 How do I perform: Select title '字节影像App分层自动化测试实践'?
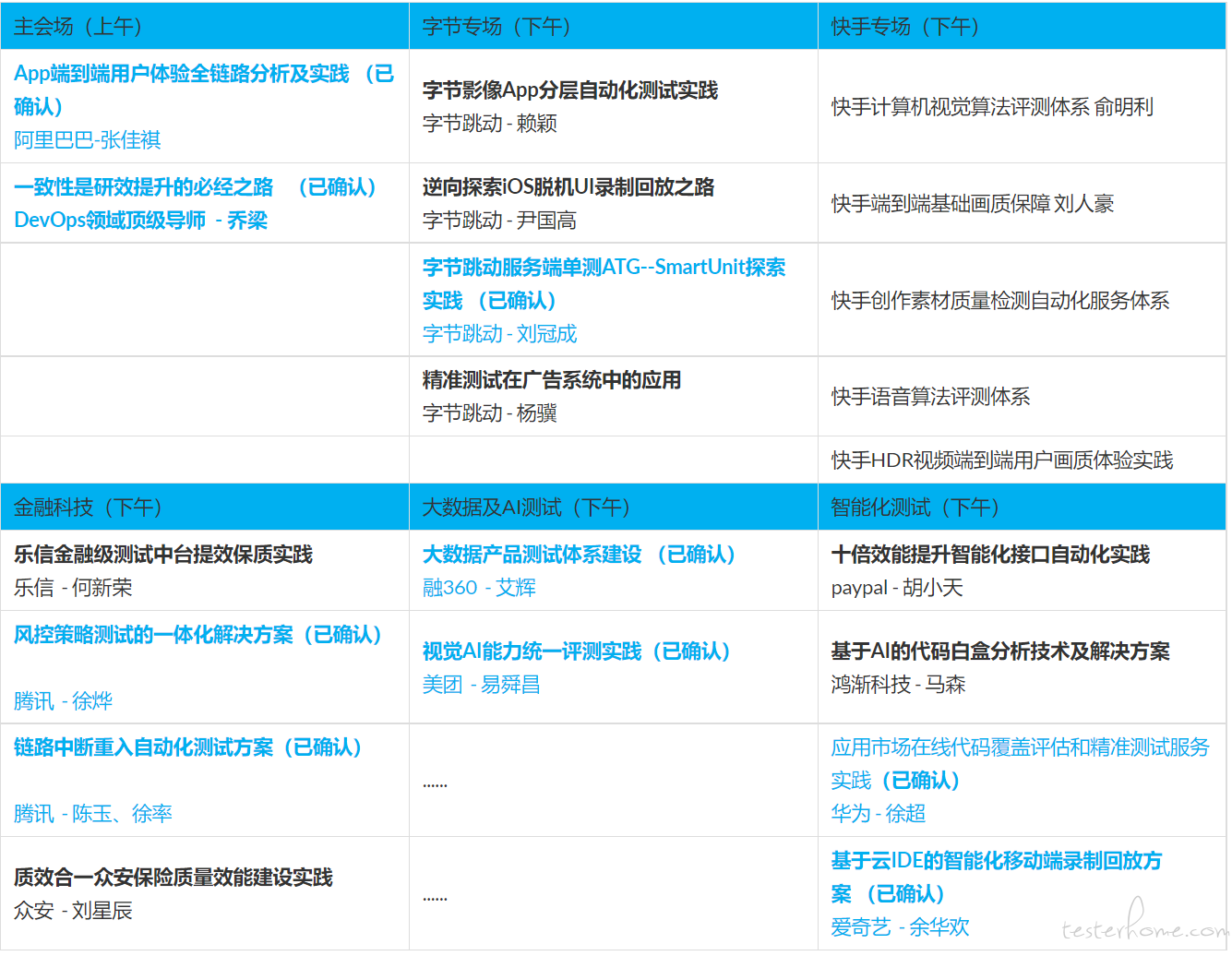(570, 90)
